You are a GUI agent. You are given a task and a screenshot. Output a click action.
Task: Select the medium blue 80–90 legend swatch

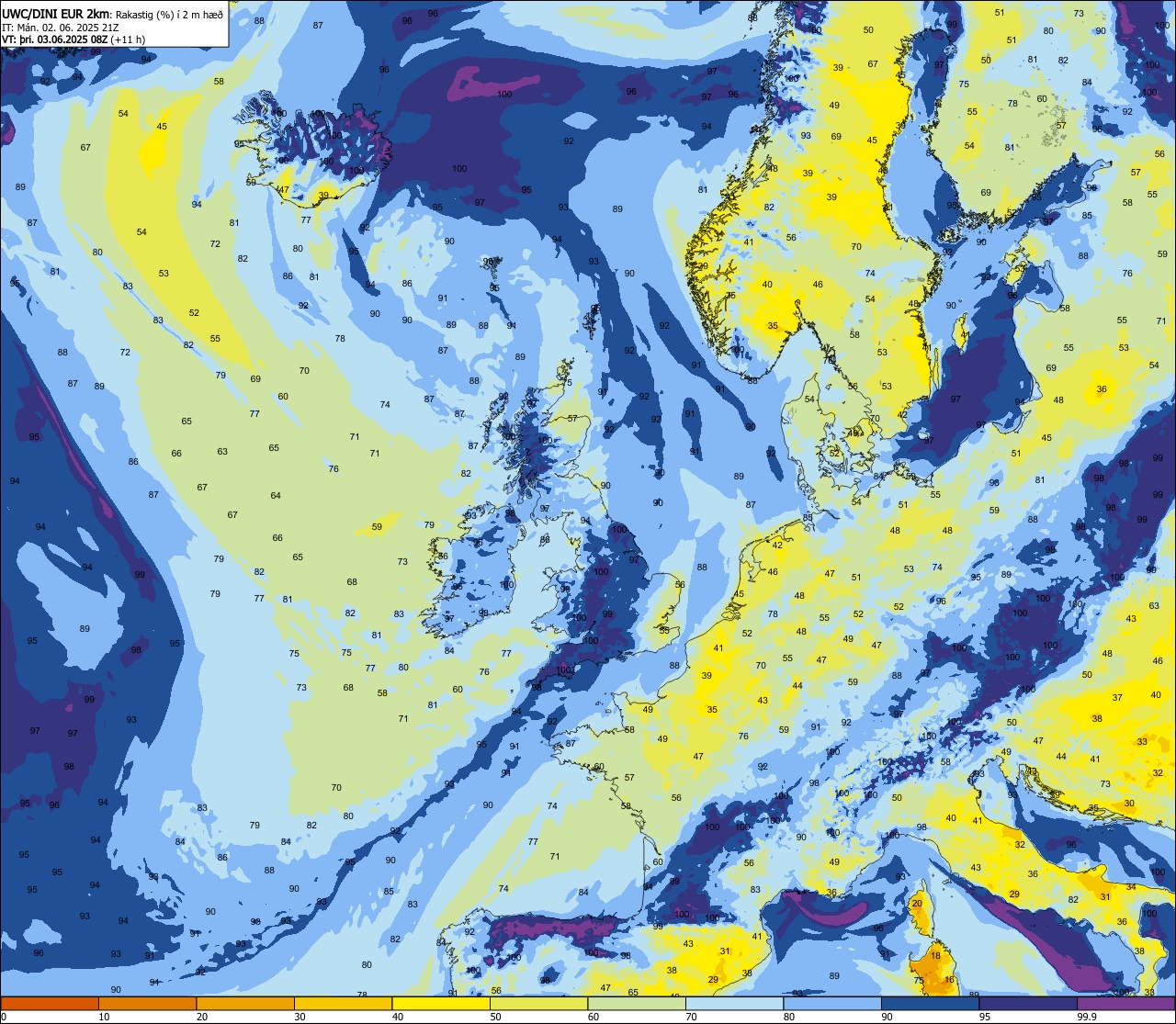(832, 1003)
